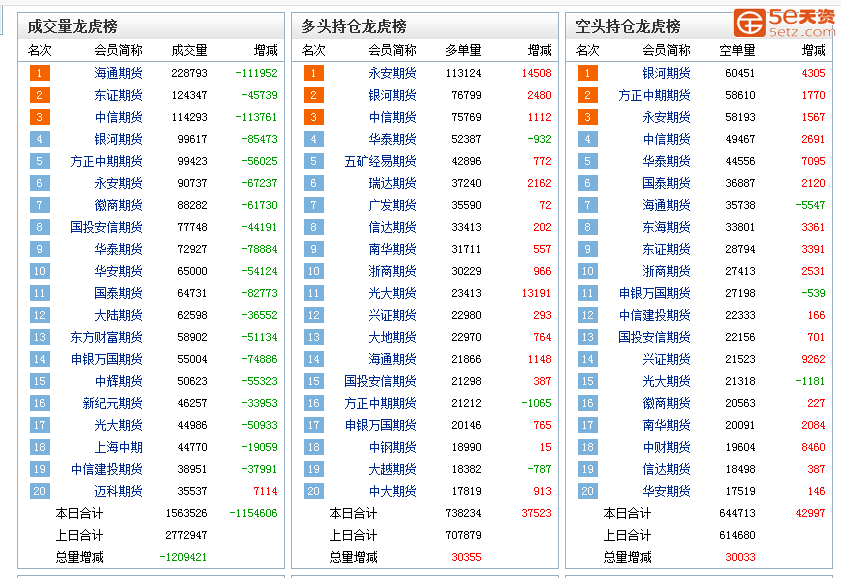Select the short total change 30033
The height and width of the screenshot is (578, 841).
point(740,557)
